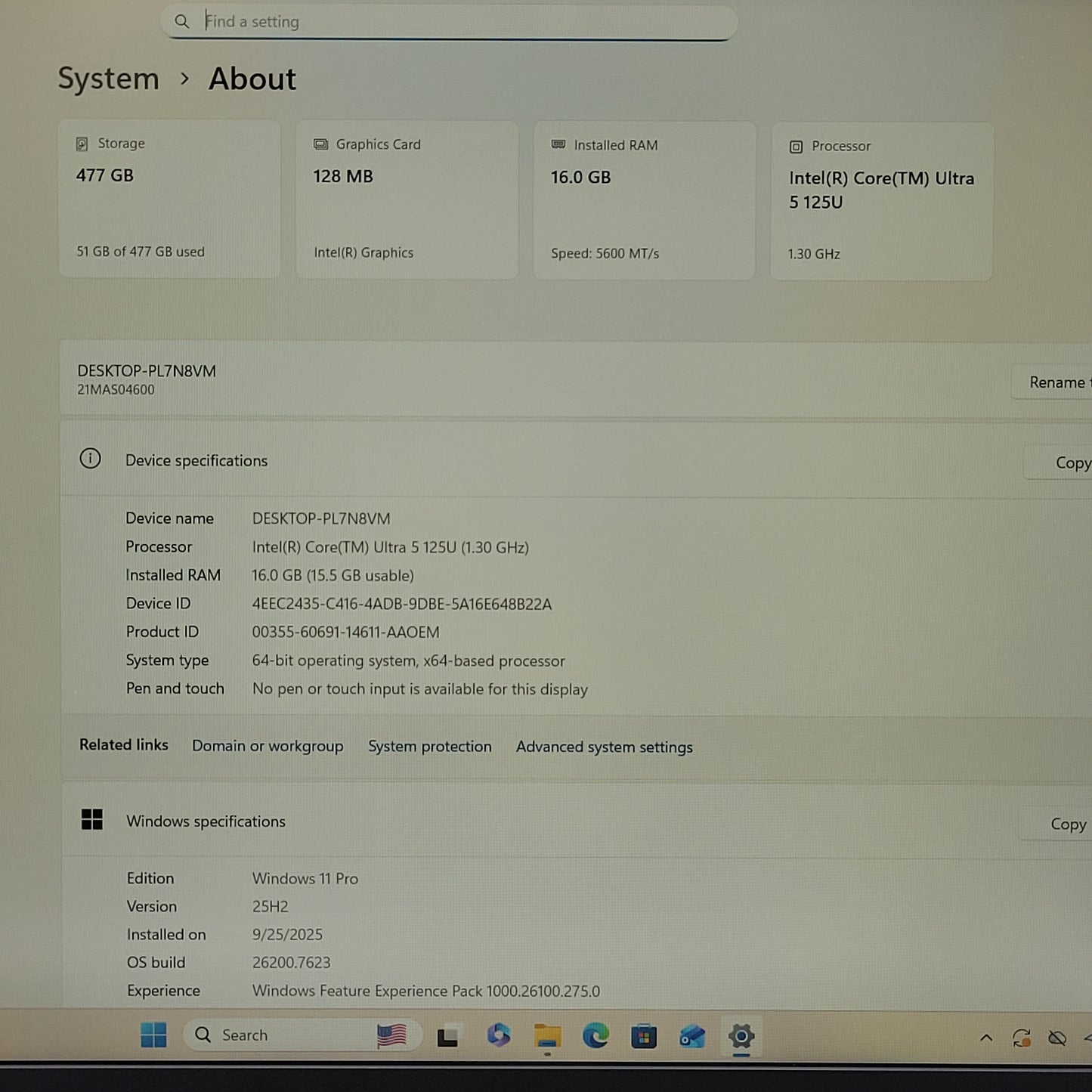The height and width of the screenshot is (1092, 1092).
Task: Open the Storage card icon
Action: 82,142
